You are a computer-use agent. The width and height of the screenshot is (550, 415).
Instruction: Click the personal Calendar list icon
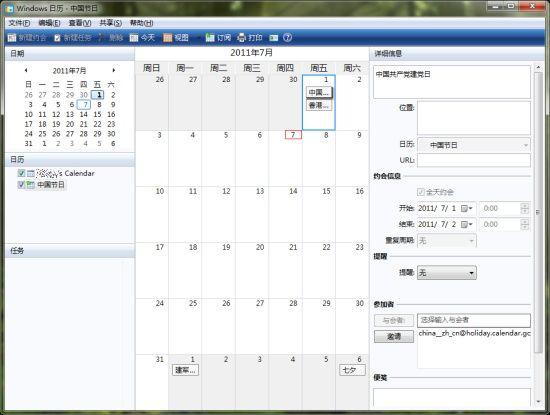31,173
